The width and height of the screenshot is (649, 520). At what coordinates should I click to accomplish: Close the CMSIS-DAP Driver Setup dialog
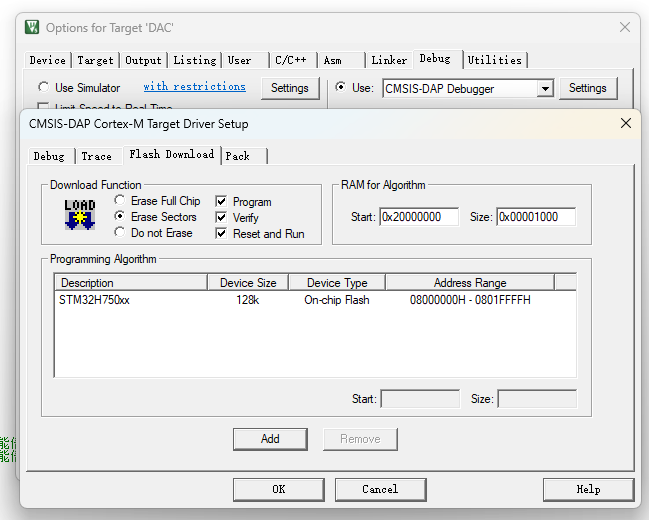point(626,123)
